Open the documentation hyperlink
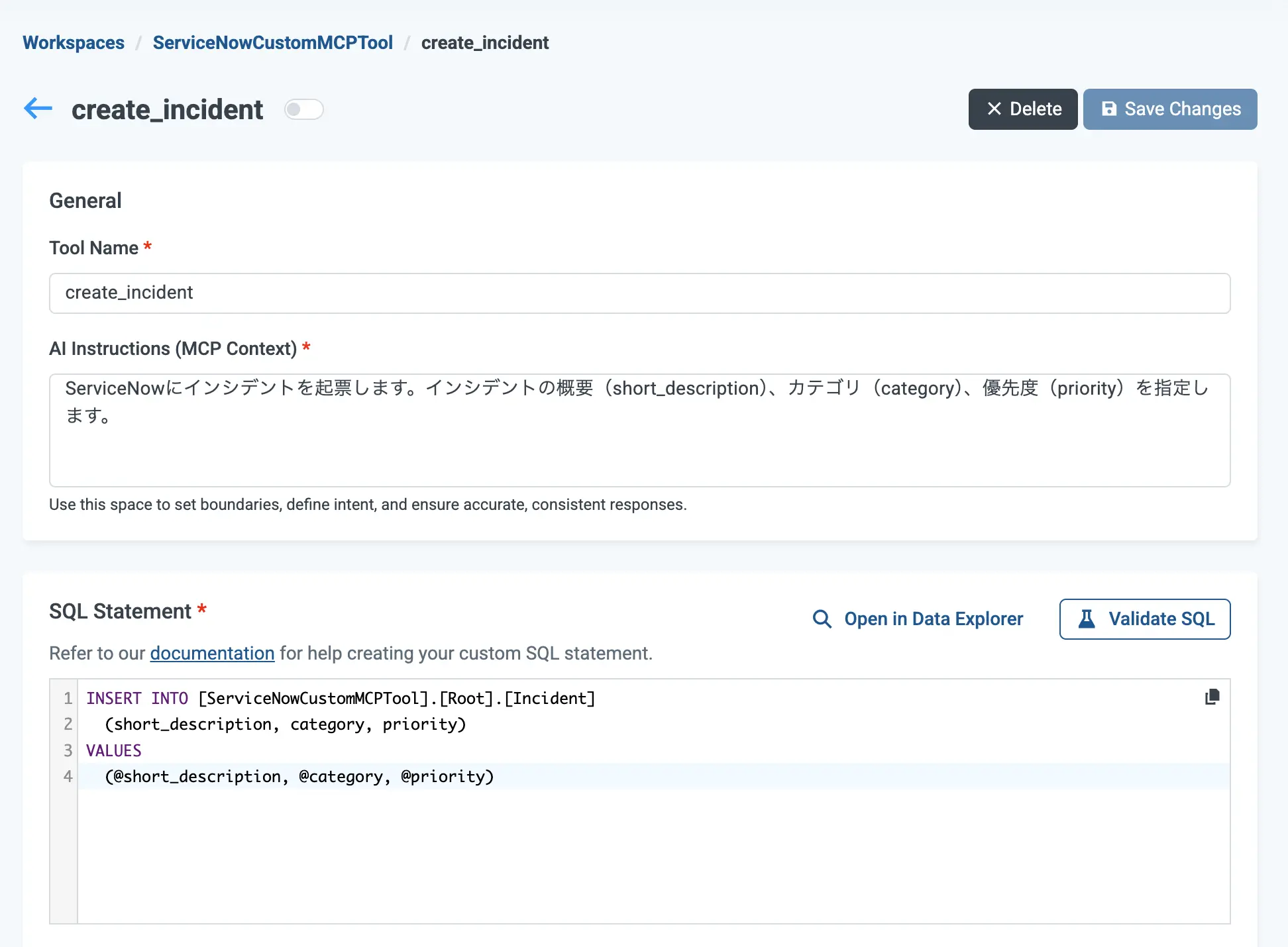The height and width of the screenshot is (947, 1288). [212, 654]
